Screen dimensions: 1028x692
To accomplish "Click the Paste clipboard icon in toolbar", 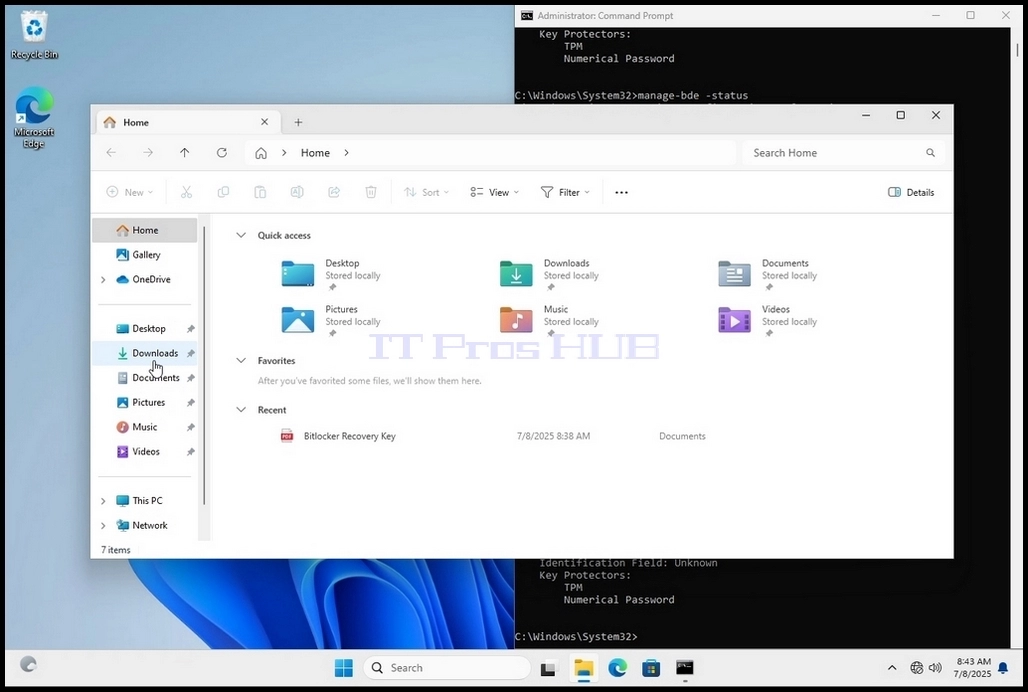I will click(260, 192).
